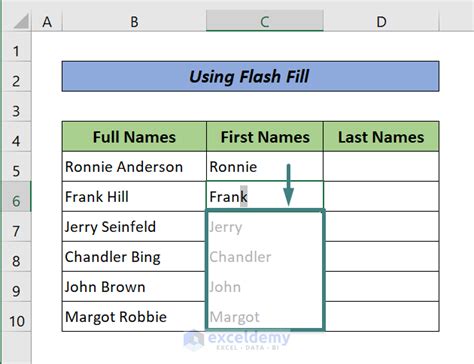The height and width of the screenshot is (364, 474).
Task: Select row 10 header
Action: coord(16,321)
